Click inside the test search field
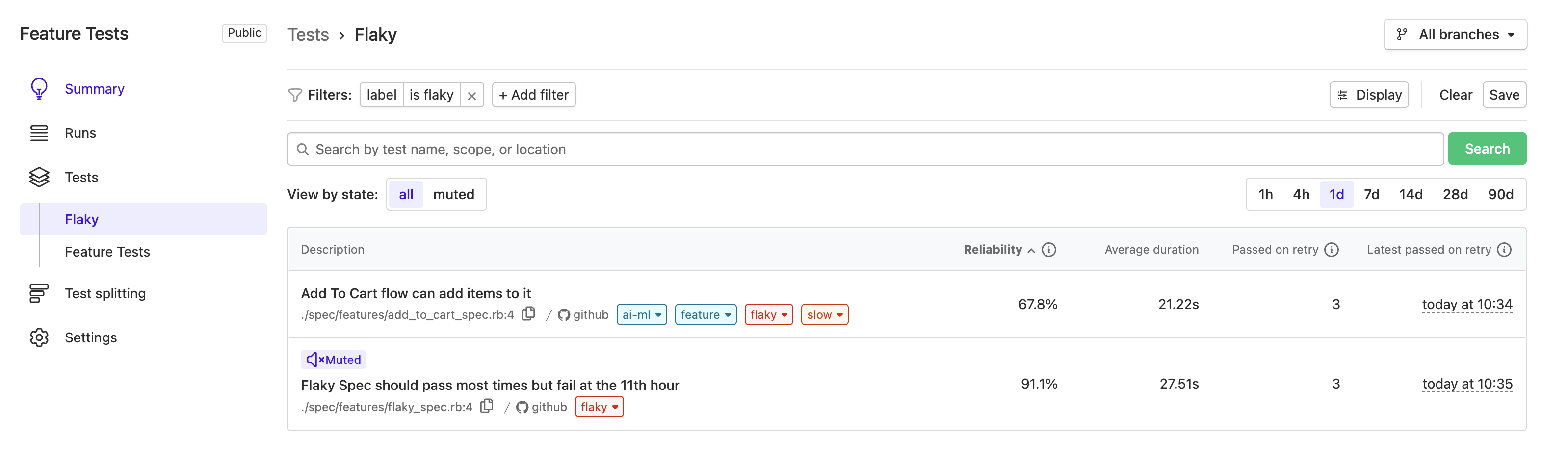1568x467 pixels. pos(731,148)
